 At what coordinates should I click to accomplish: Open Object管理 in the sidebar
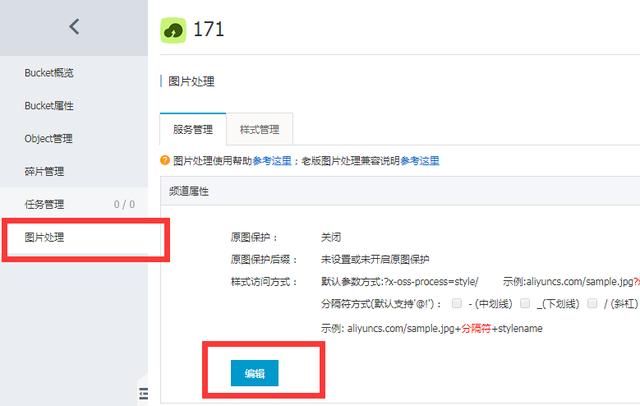[x=49, y=138]
